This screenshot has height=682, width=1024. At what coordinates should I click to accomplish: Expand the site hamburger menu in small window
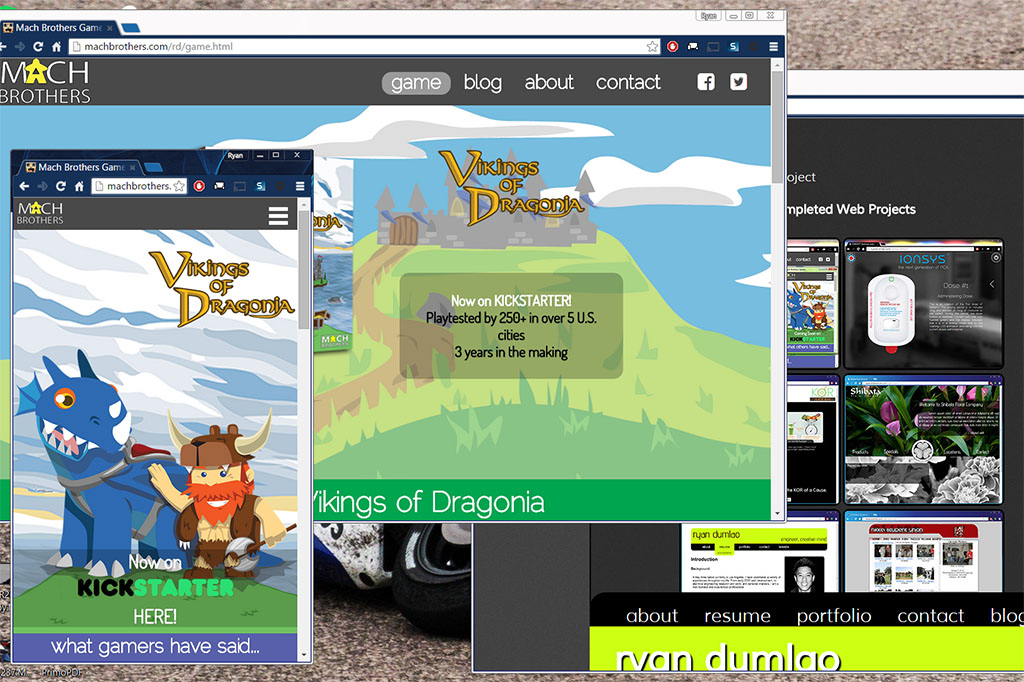click(278, 216)
